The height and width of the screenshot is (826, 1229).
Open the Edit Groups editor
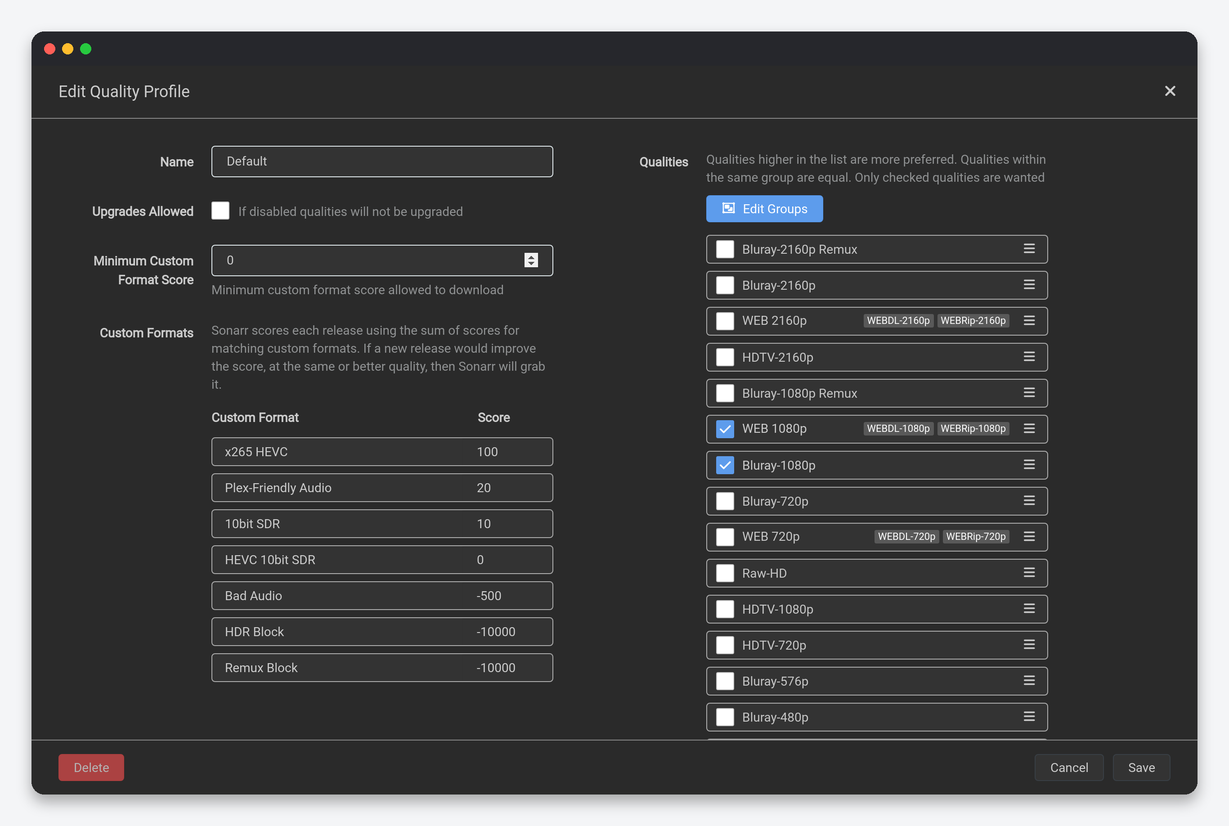pyautogui.click(x=765, y=209)
